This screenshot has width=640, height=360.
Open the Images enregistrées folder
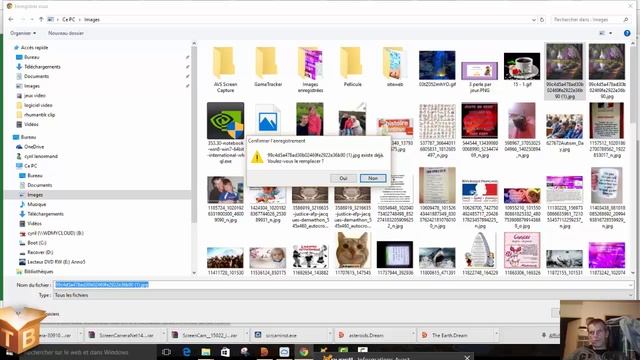[310, 70]
